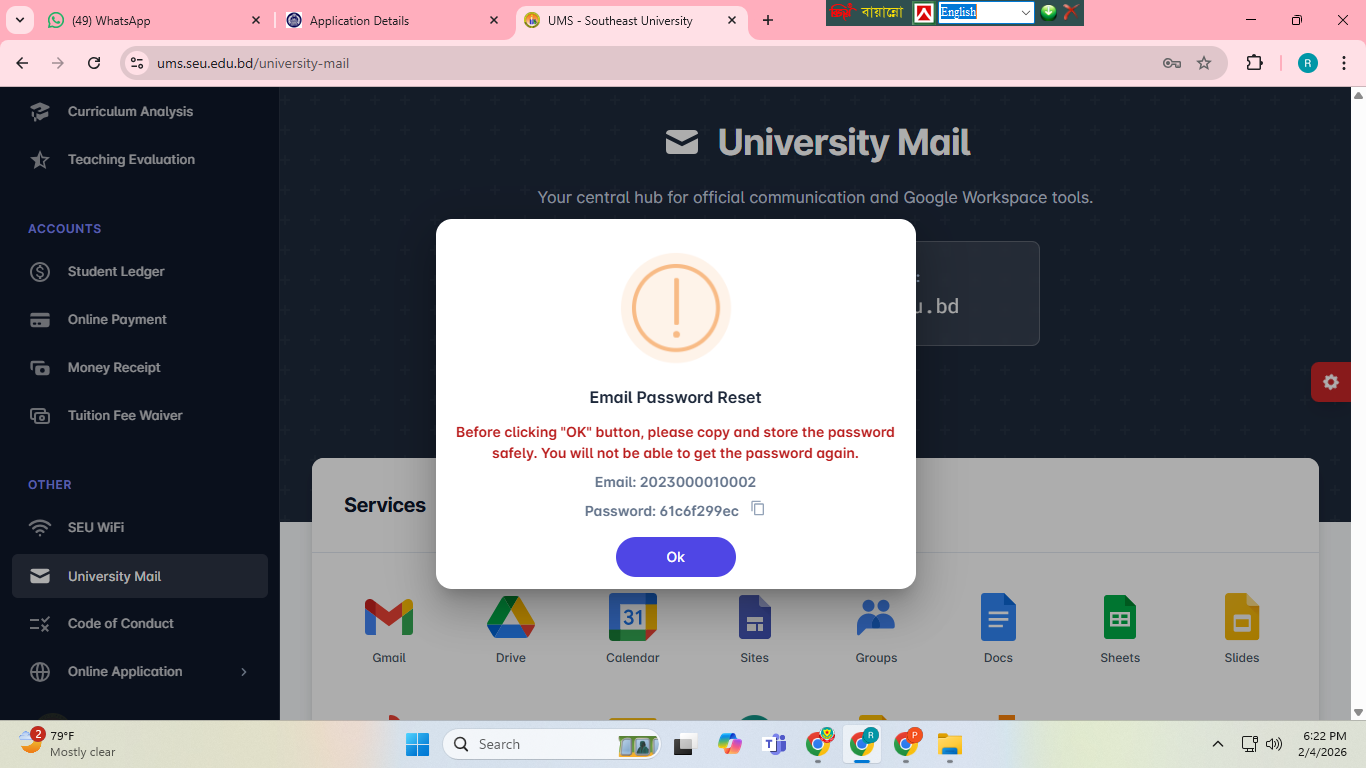Bookmark this page with the star icon
The image size is (1366, 768).
[x=1204, y=63]
